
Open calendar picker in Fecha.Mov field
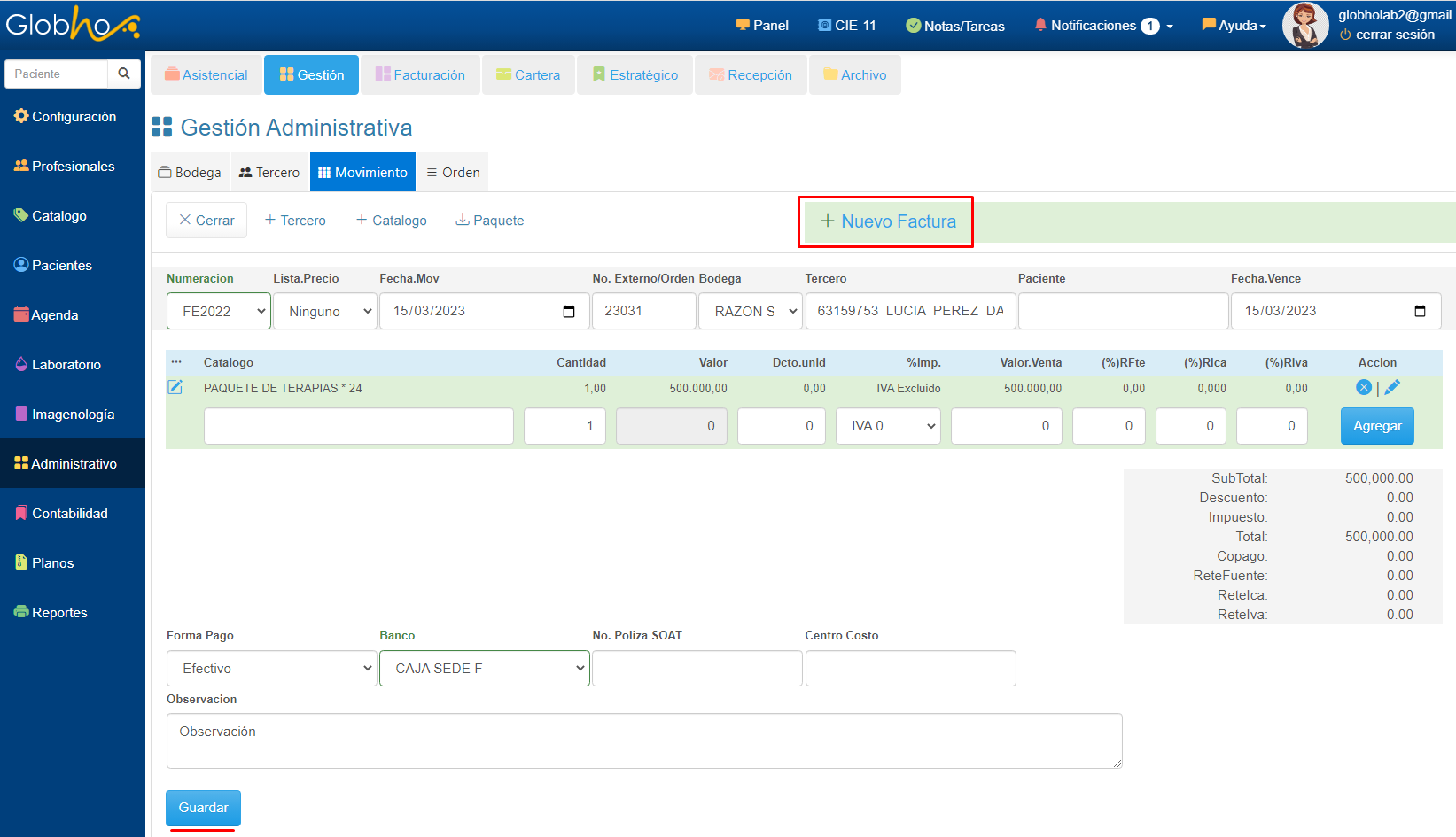click(x=569, y=312)
